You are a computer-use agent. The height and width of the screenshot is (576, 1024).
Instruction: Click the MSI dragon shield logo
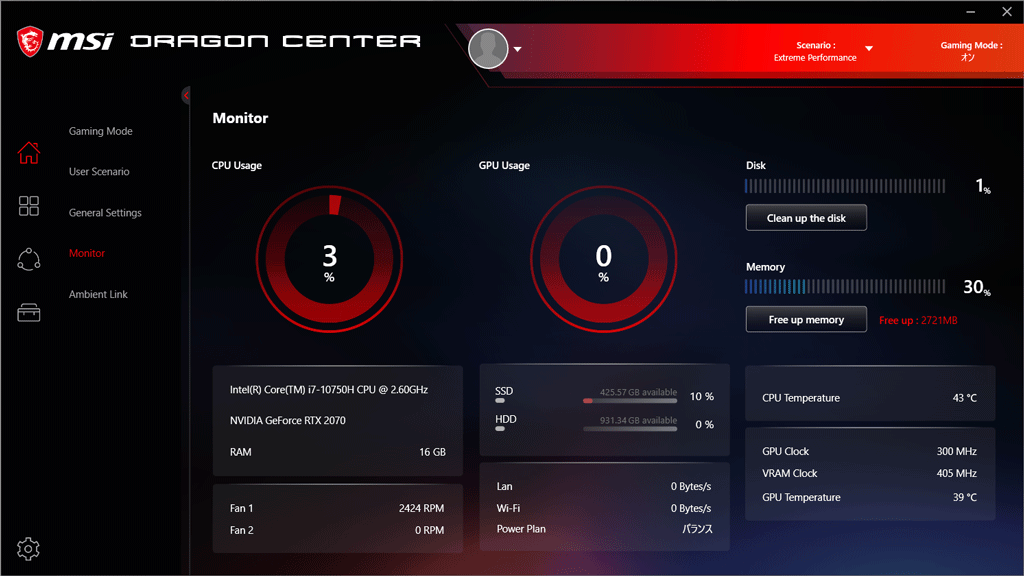tap(30, 42)
